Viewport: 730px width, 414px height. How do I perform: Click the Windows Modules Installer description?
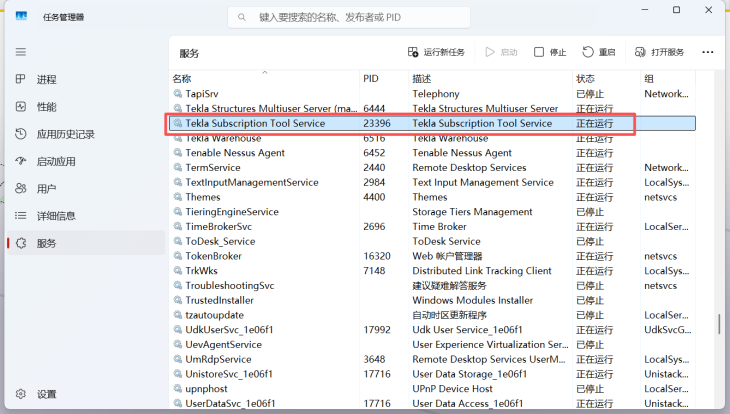472,300
